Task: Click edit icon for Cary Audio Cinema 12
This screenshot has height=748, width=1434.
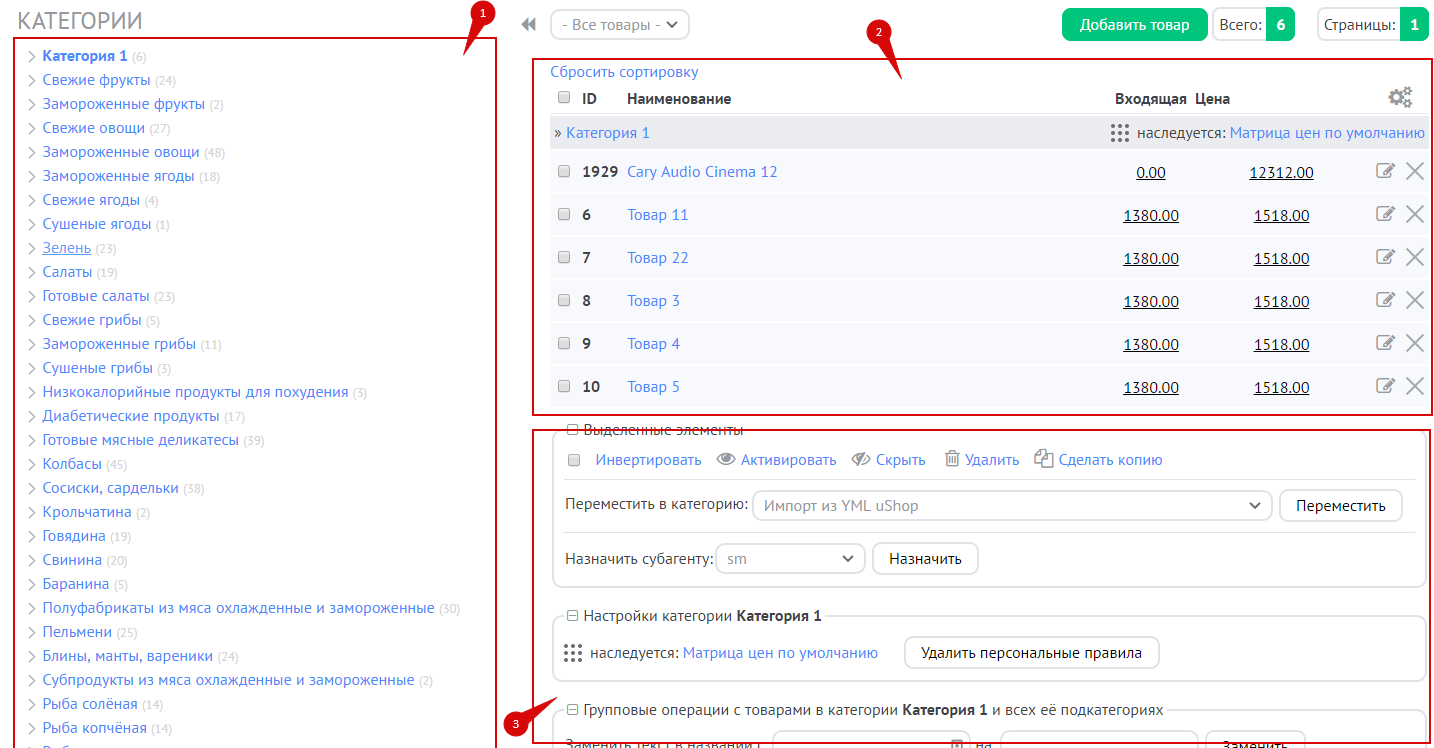Action: point(1385,171)
